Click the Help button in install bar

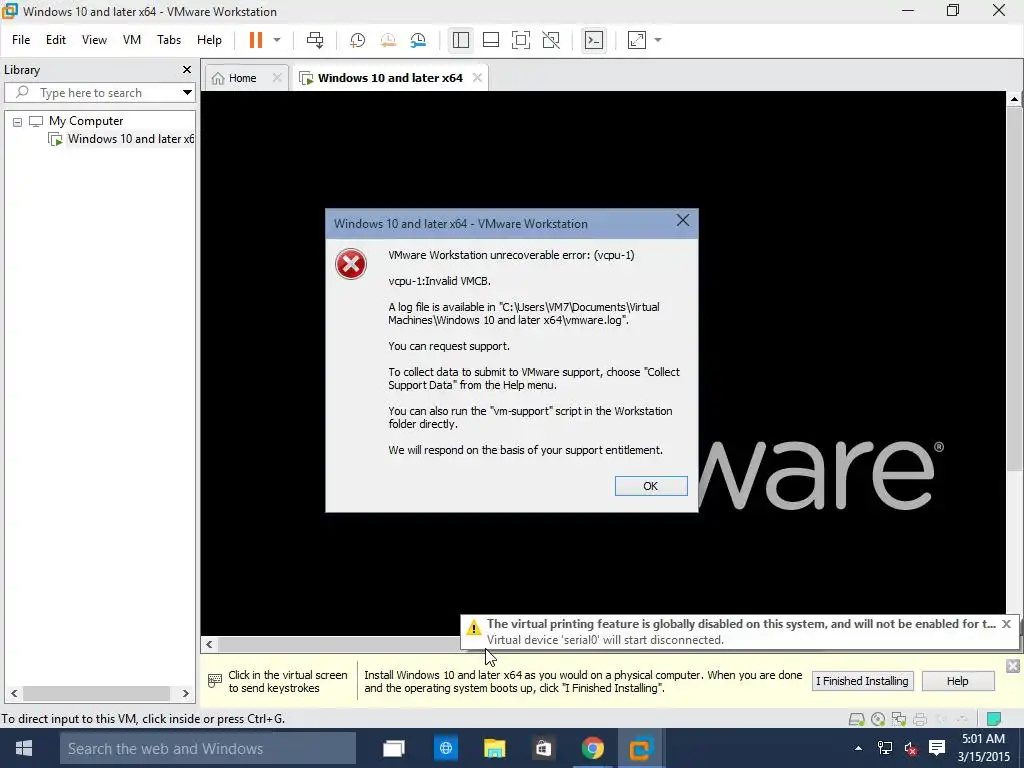pyautogui.click(x=957, y=681)
